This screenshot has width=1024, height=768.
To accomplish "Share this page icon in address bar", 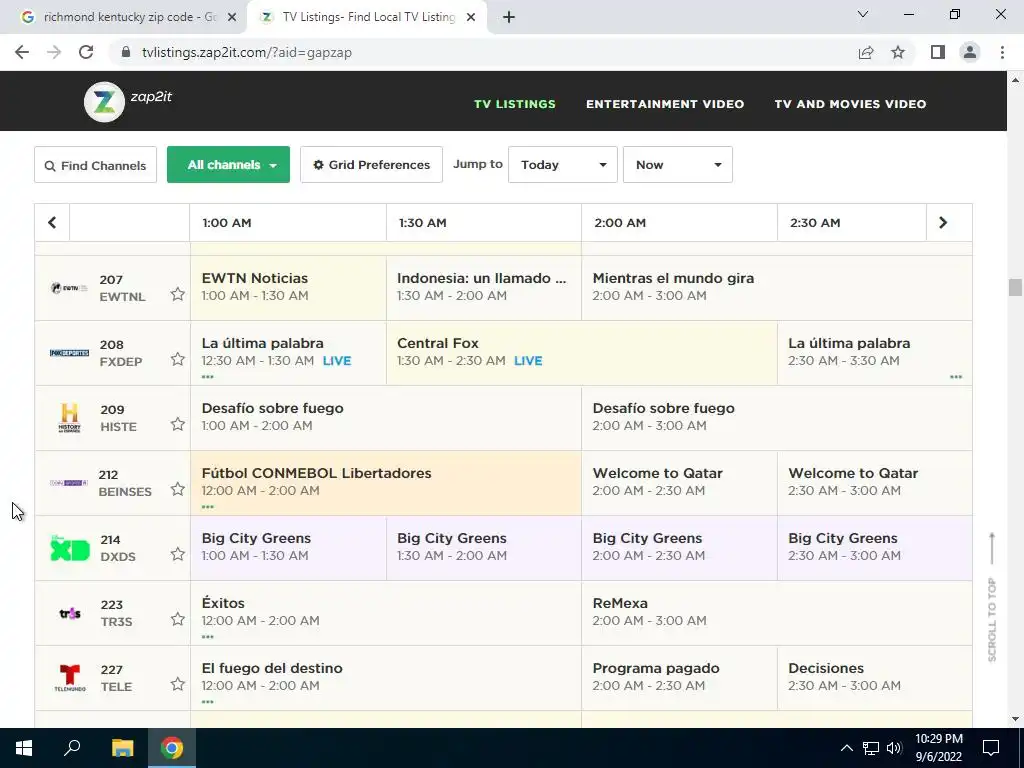I will coord(866,52).
